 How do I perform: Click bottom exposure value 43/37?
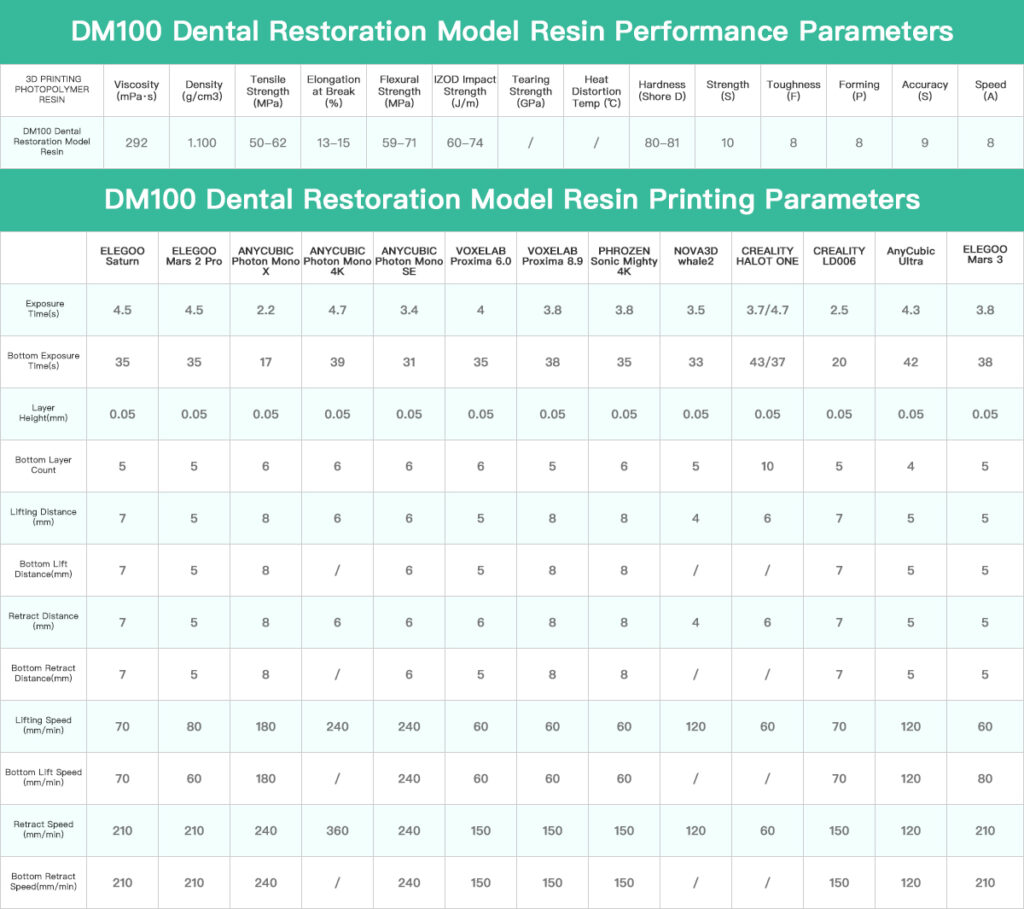767,362
